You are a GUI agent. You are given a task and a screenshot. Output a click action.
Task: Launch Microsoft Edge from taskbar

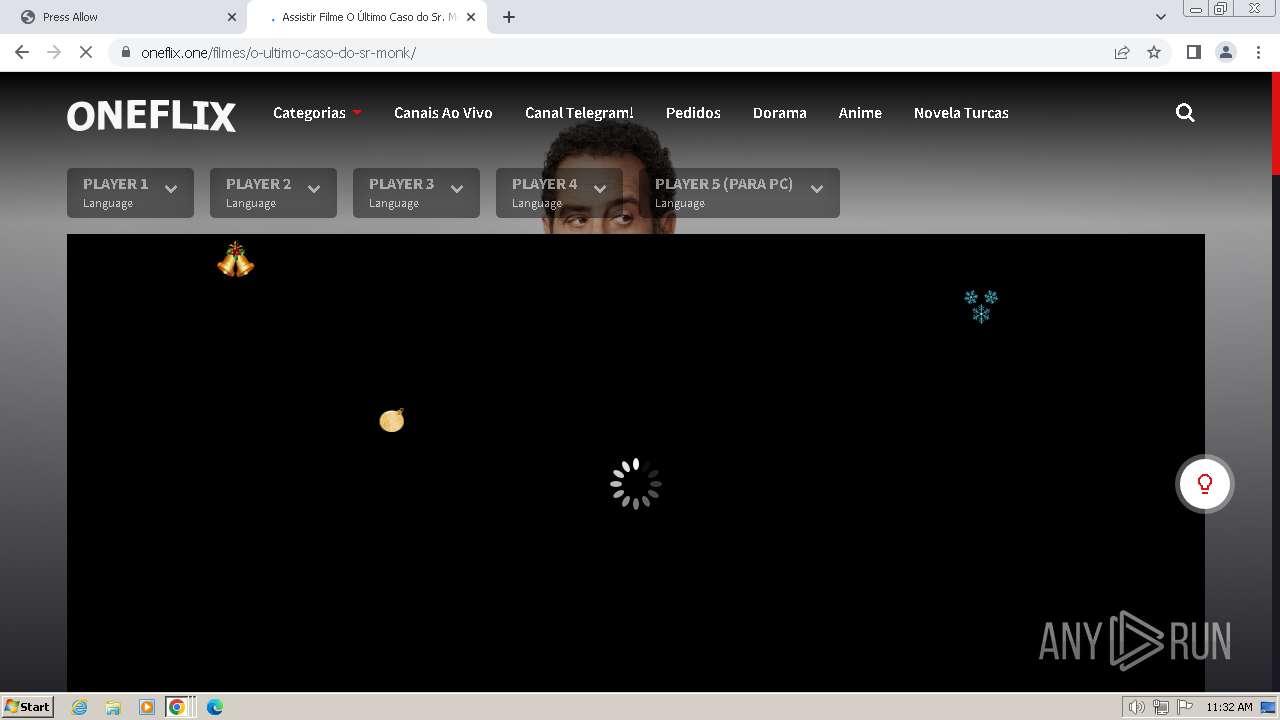click(x=215, y=707)
